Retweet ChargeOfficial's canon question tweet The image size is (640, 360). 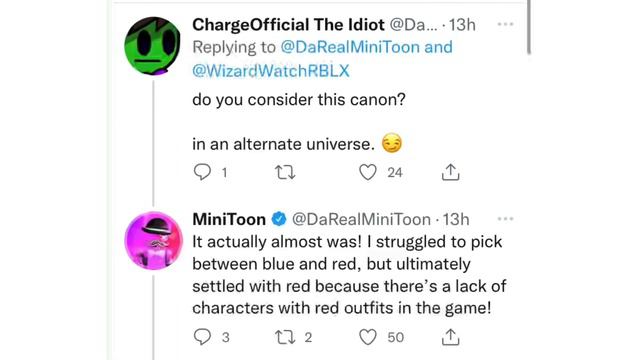(x=285, y=172)
